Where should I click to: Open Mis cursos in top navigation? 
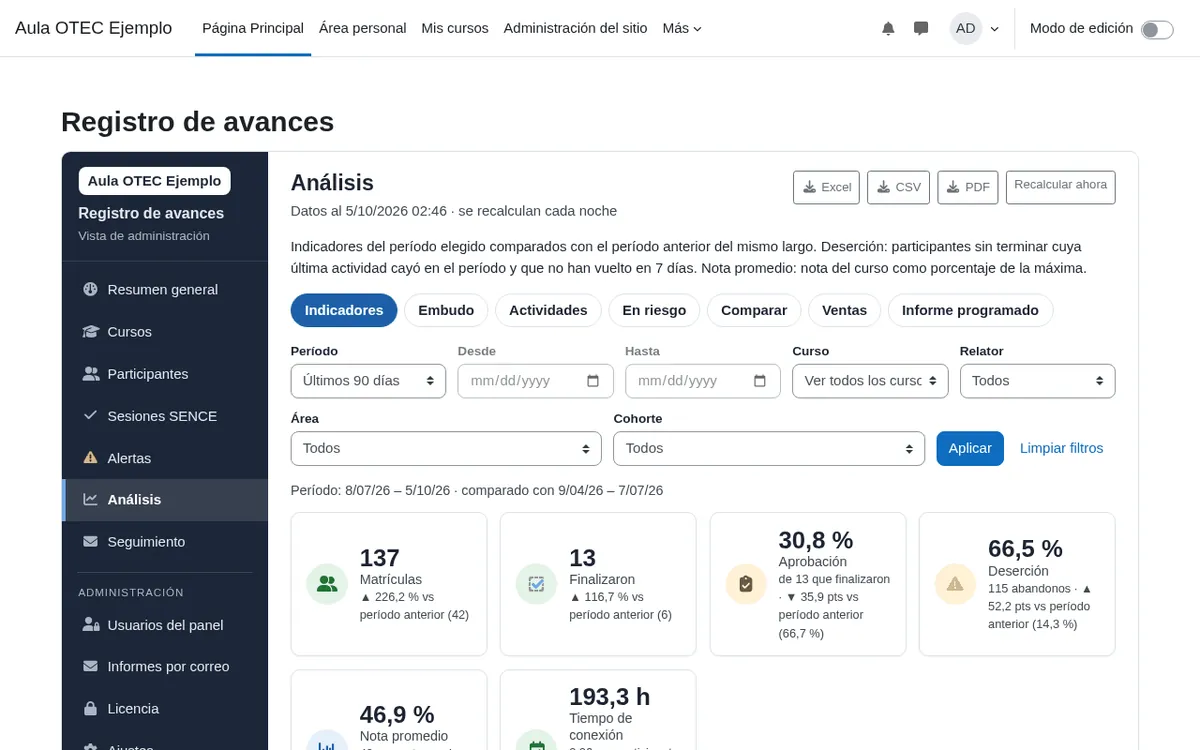pyautogui.click(x=455, y=28)
